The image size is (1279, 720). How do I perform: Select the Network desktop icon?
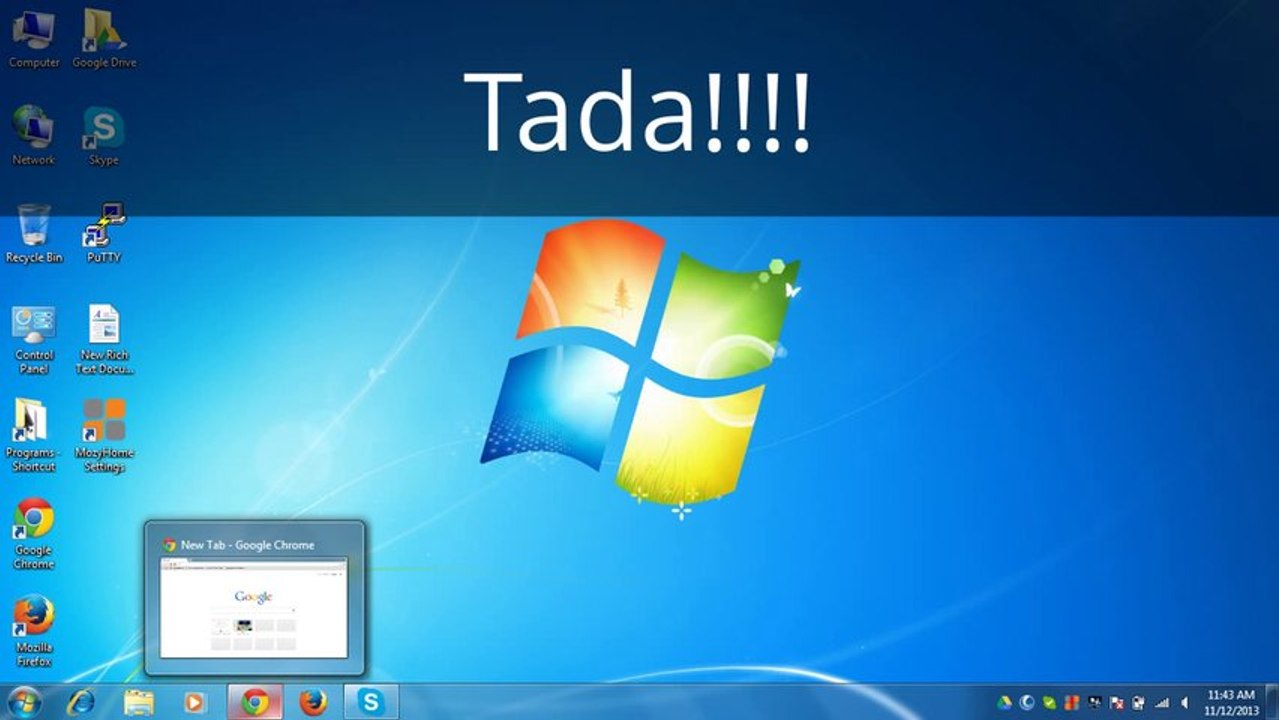pyautogui.click(x=34, y=135)
